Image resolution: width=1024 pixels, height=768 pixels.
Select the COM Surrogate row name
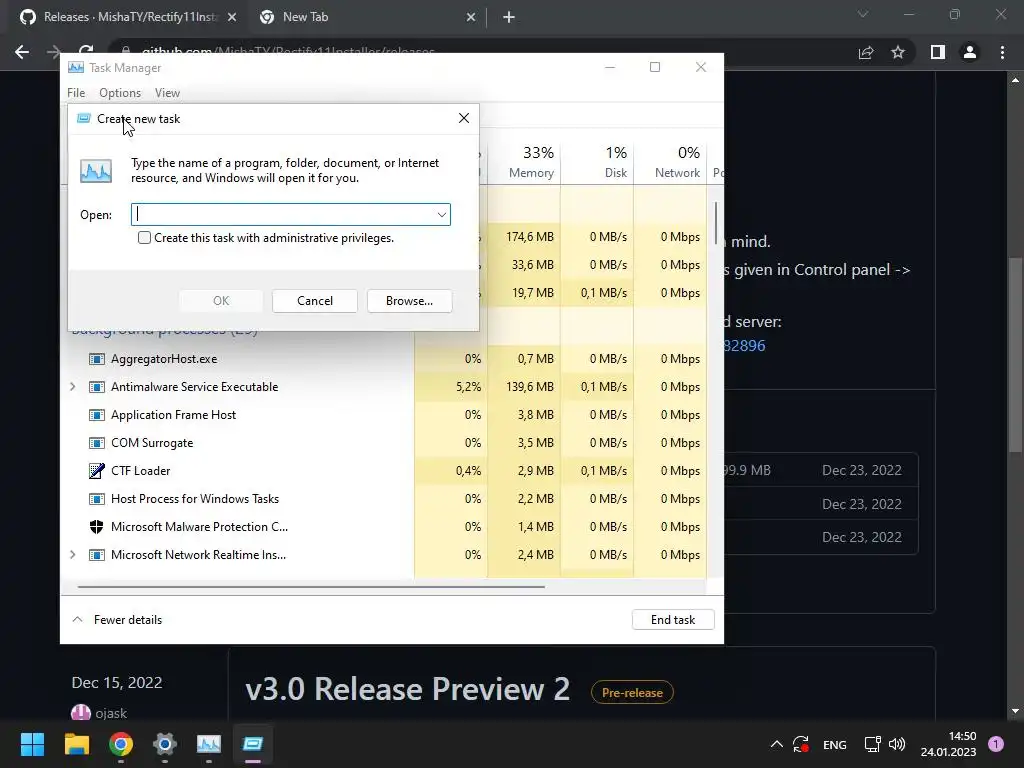[152, 443]
